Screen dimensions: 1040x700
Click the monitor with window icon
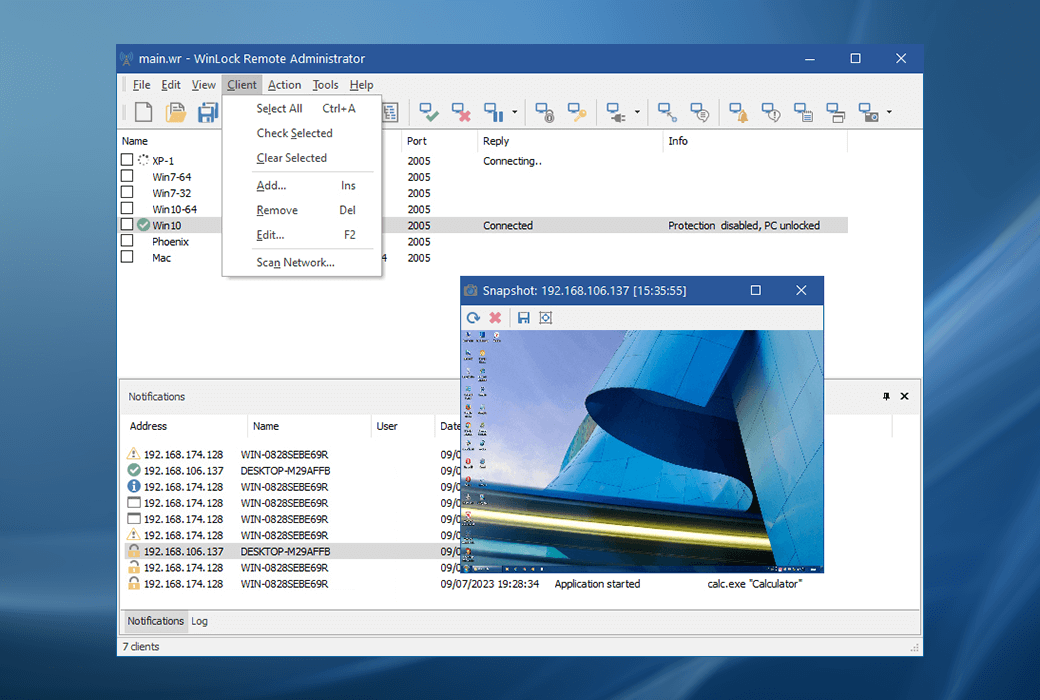click(x=835, y=112)
